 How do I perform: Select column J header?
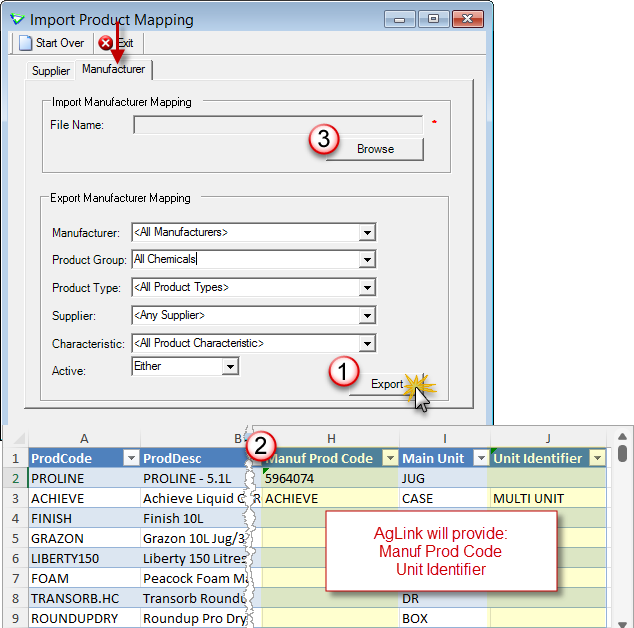[x=548, y=438]
